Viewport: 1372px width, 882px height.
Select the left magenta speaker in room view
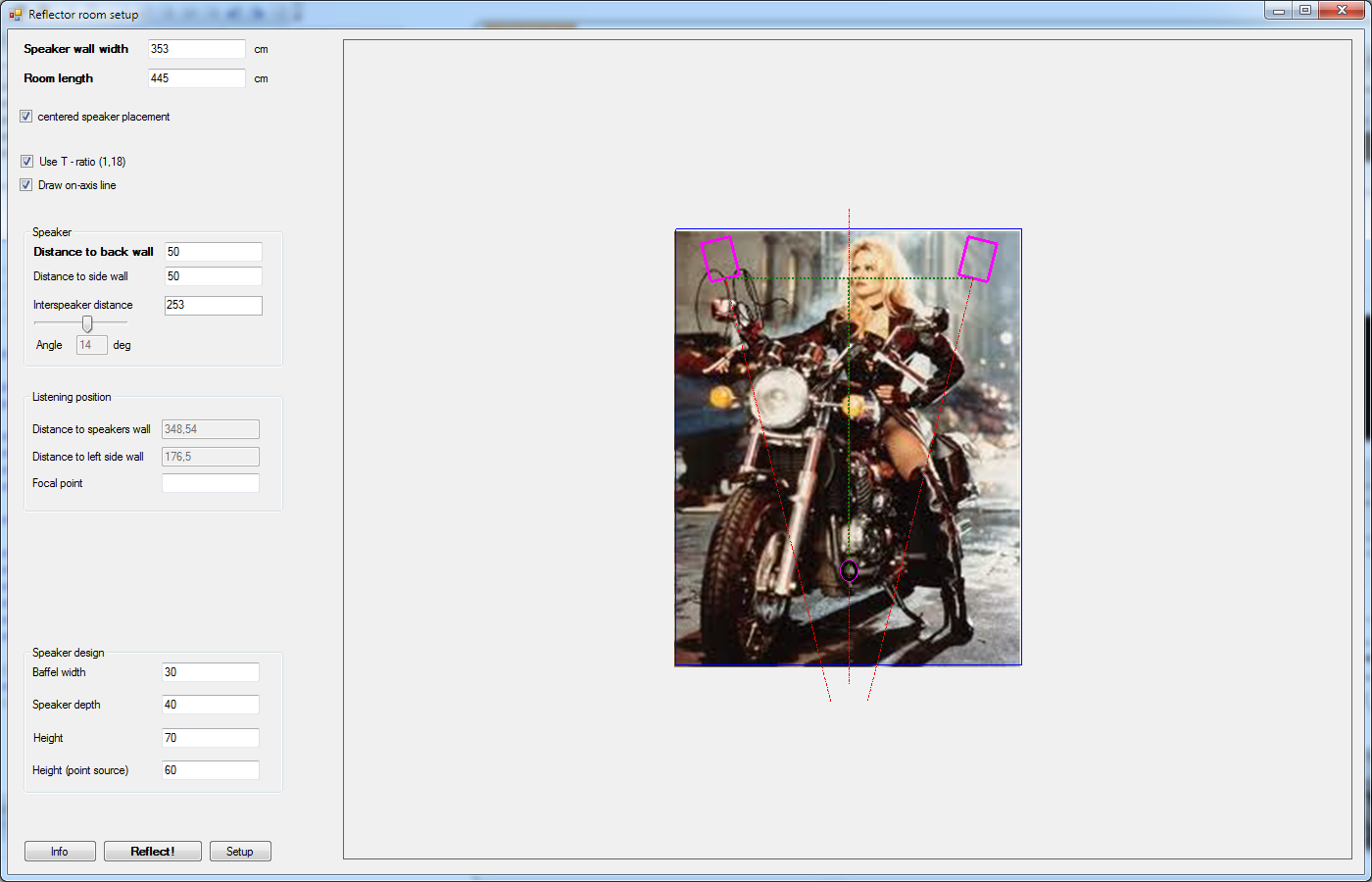pos(720,259)
